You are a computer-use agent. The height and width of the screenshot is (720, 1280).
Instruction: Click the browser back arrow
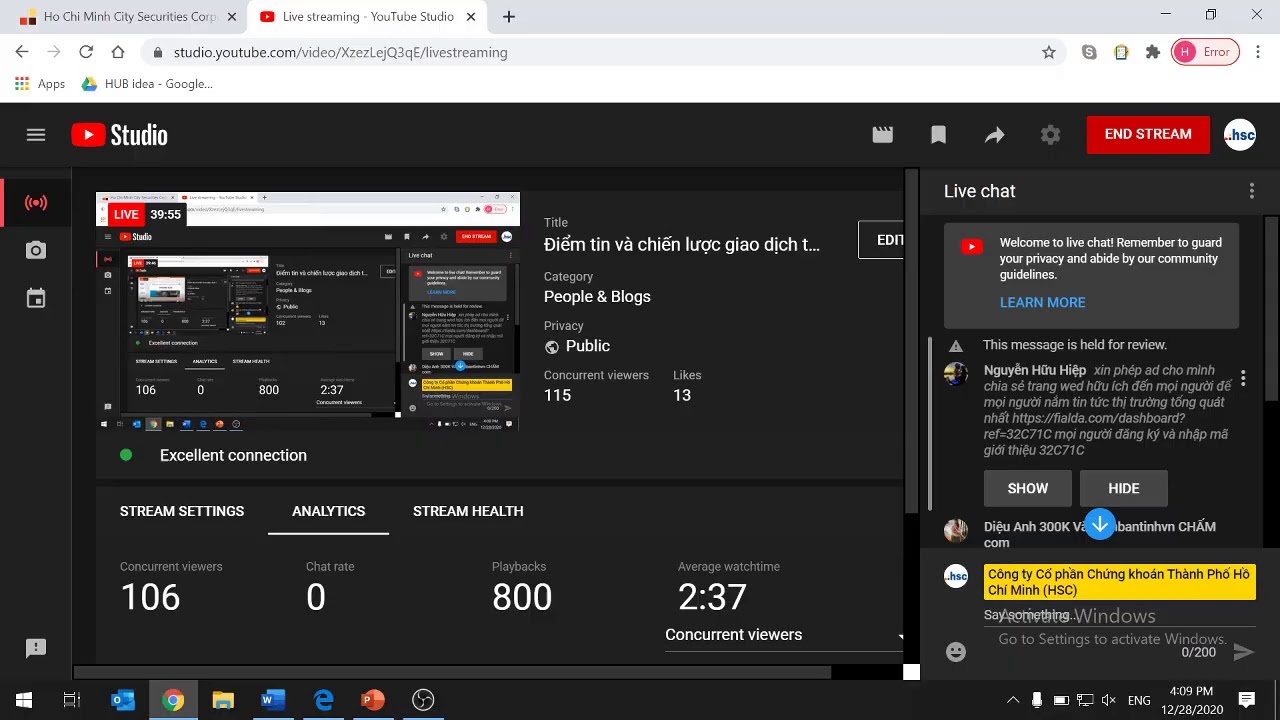coord(22,52)
